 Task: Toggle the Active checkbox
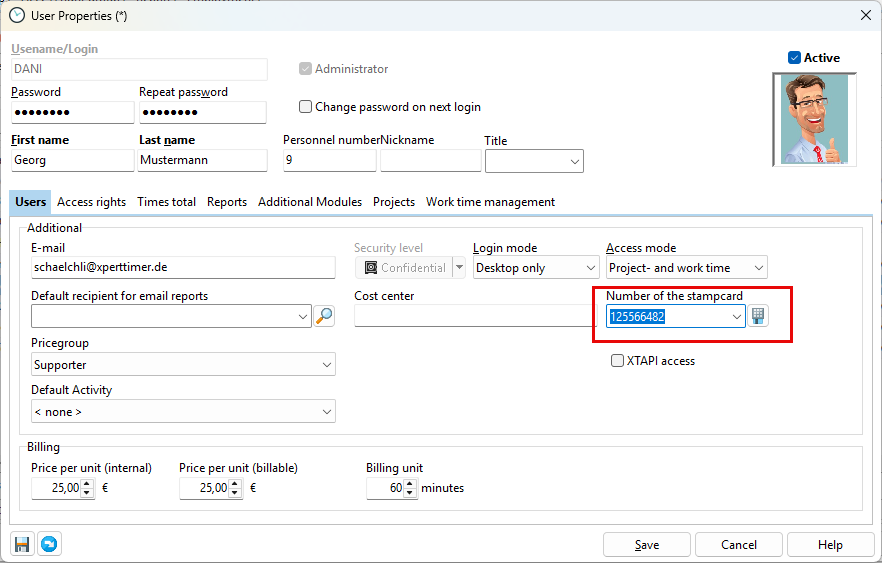(794, 58)
